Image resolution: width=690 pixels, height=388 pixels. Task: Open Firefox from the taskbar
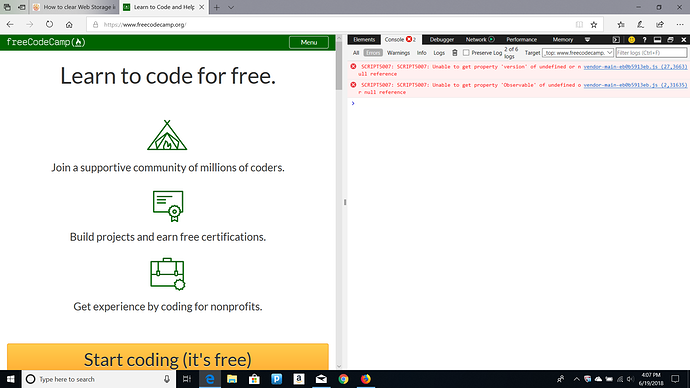366,379
